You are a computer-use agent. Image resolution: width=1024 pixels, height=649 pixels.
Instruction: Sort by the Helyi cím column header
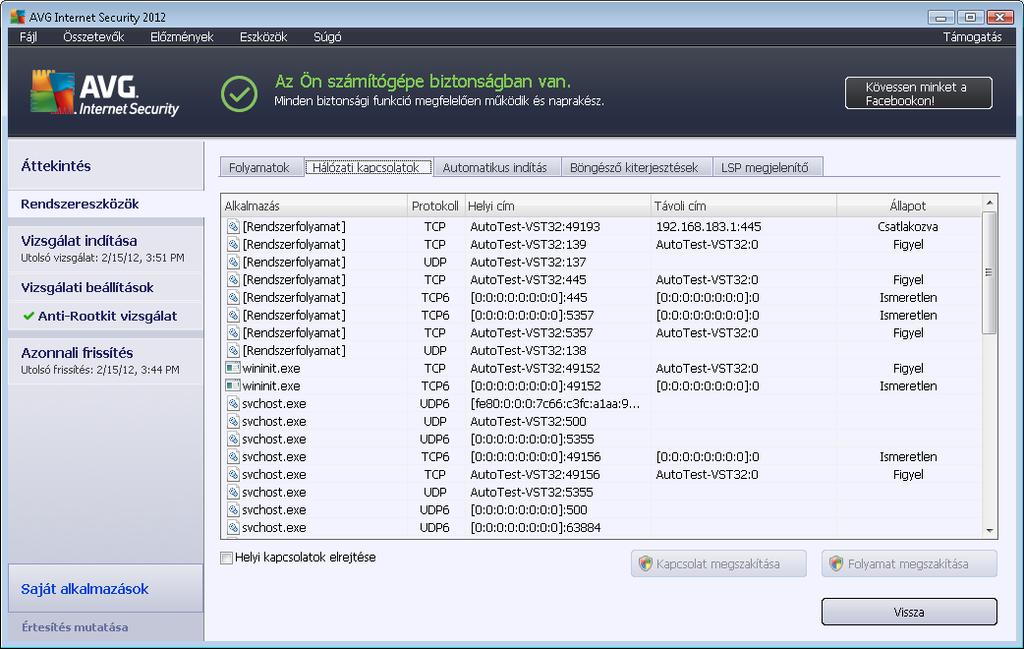click(x=557, y=206)
